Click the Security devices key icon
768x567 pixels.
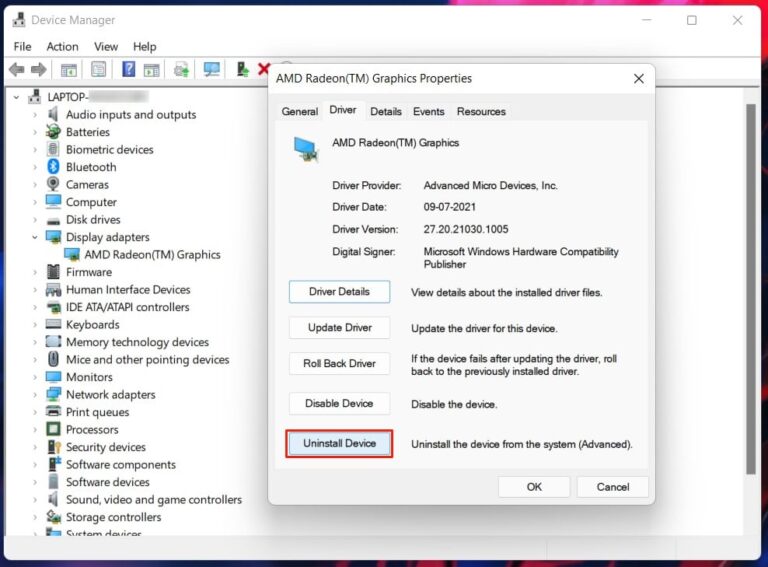click(x=54, y=447)
